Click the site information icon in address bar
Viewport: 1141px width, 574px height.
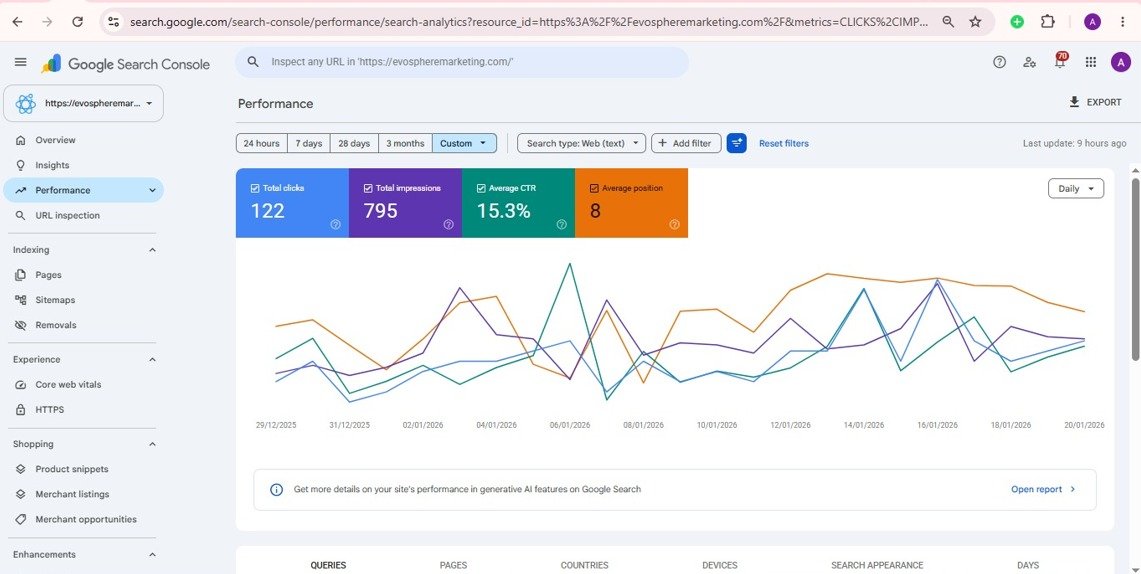(x=113, y=22)
